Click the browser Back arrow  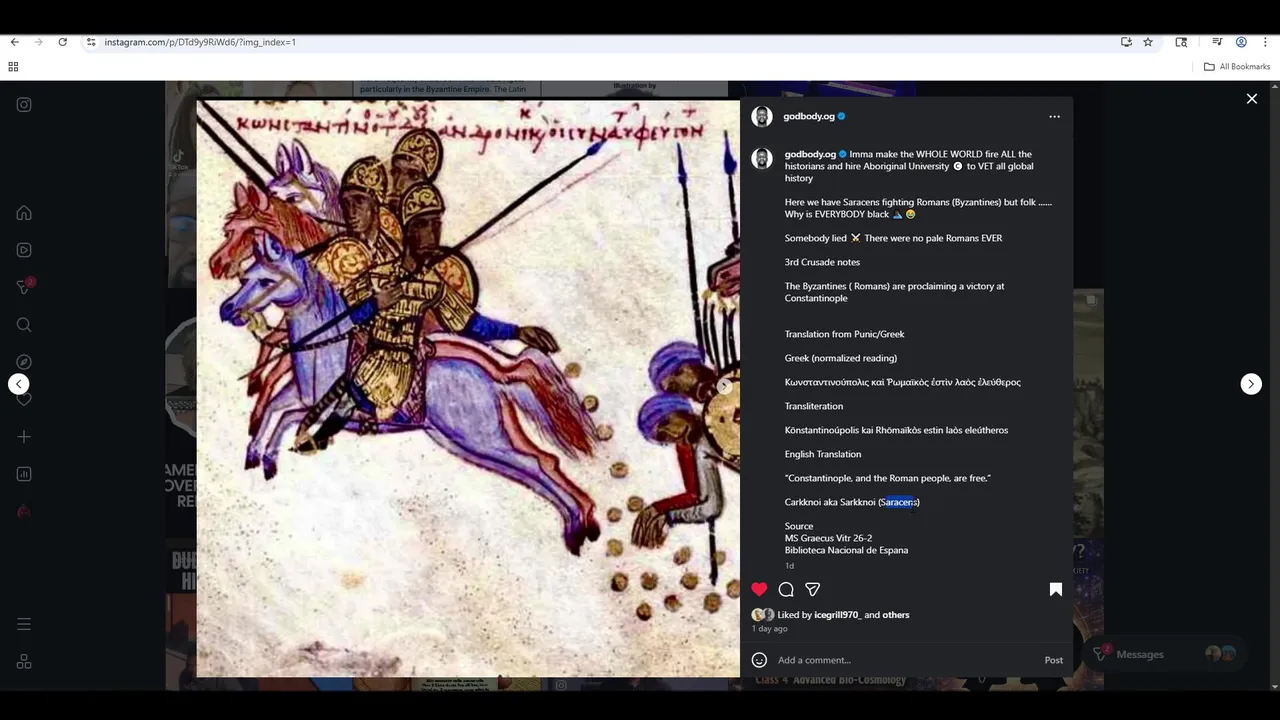pyautogui.click(x=14, y=42)
